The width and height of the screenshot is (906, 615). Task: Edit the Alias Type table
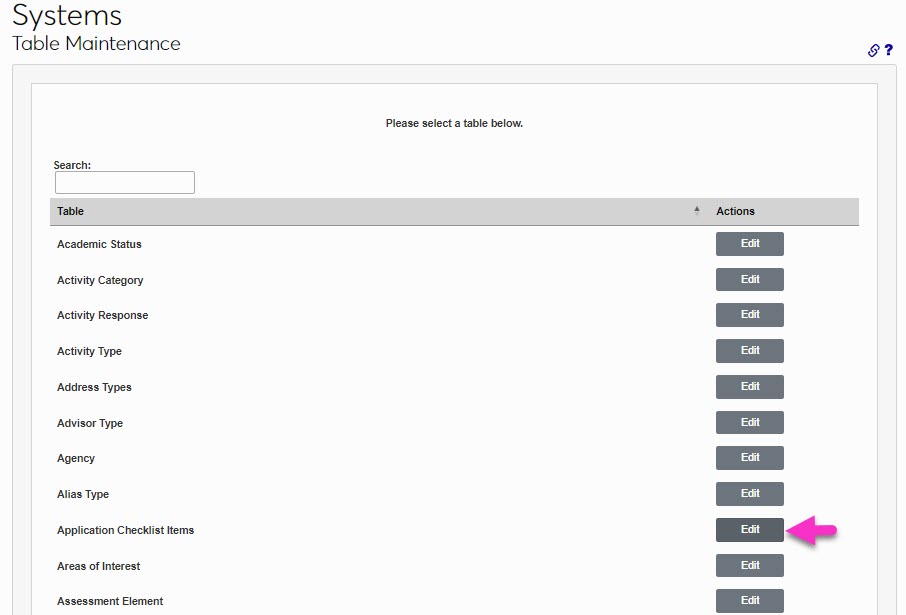pos(749,493)
